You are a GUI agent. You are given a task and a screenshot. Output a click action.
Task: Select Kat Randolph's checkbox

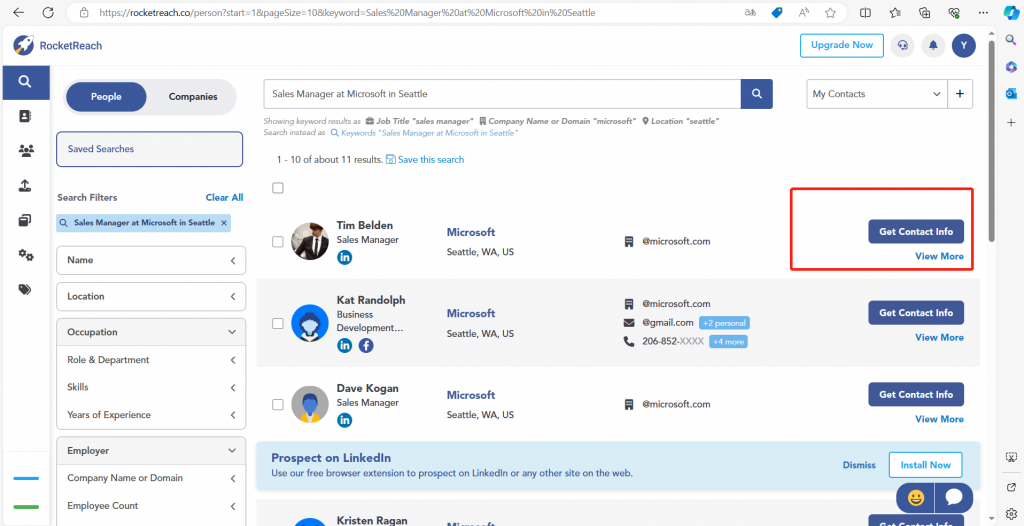click(x=278, y=323)
